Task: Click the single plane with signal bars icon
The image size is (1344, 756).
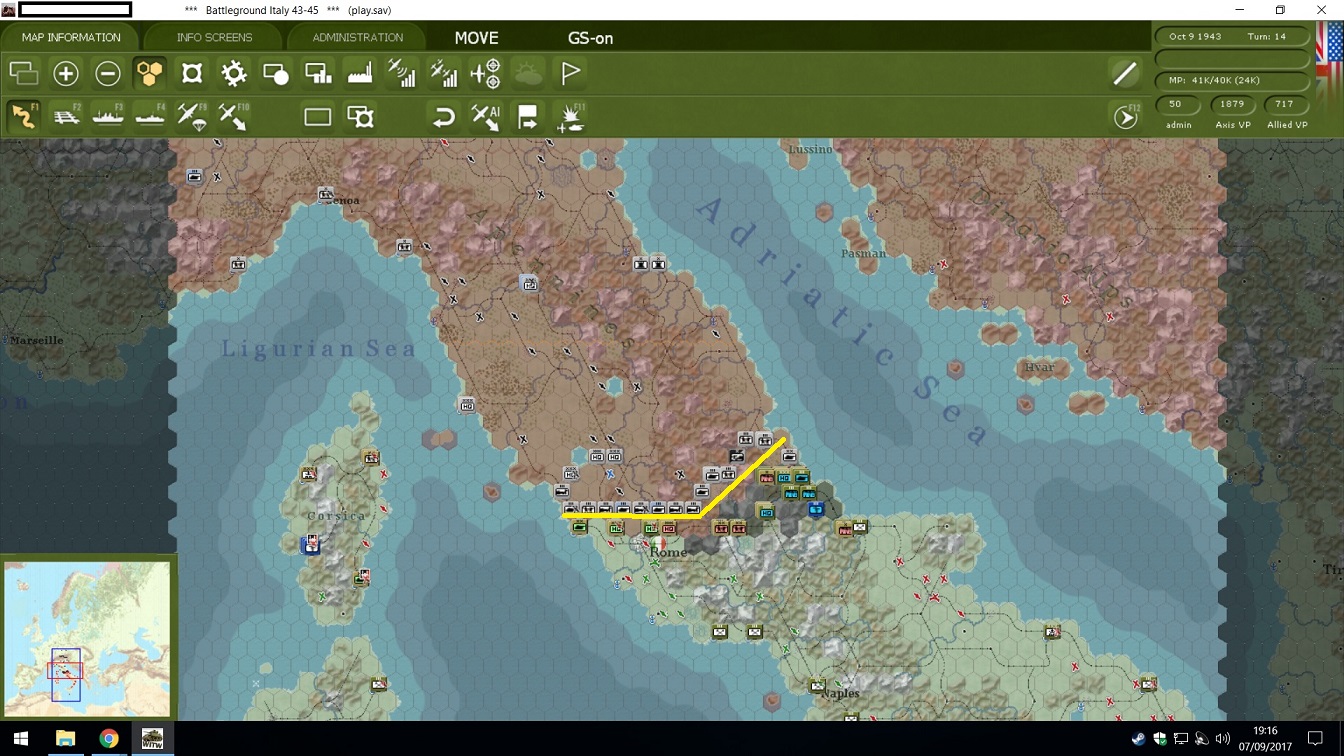Action: tap(402, 73)
